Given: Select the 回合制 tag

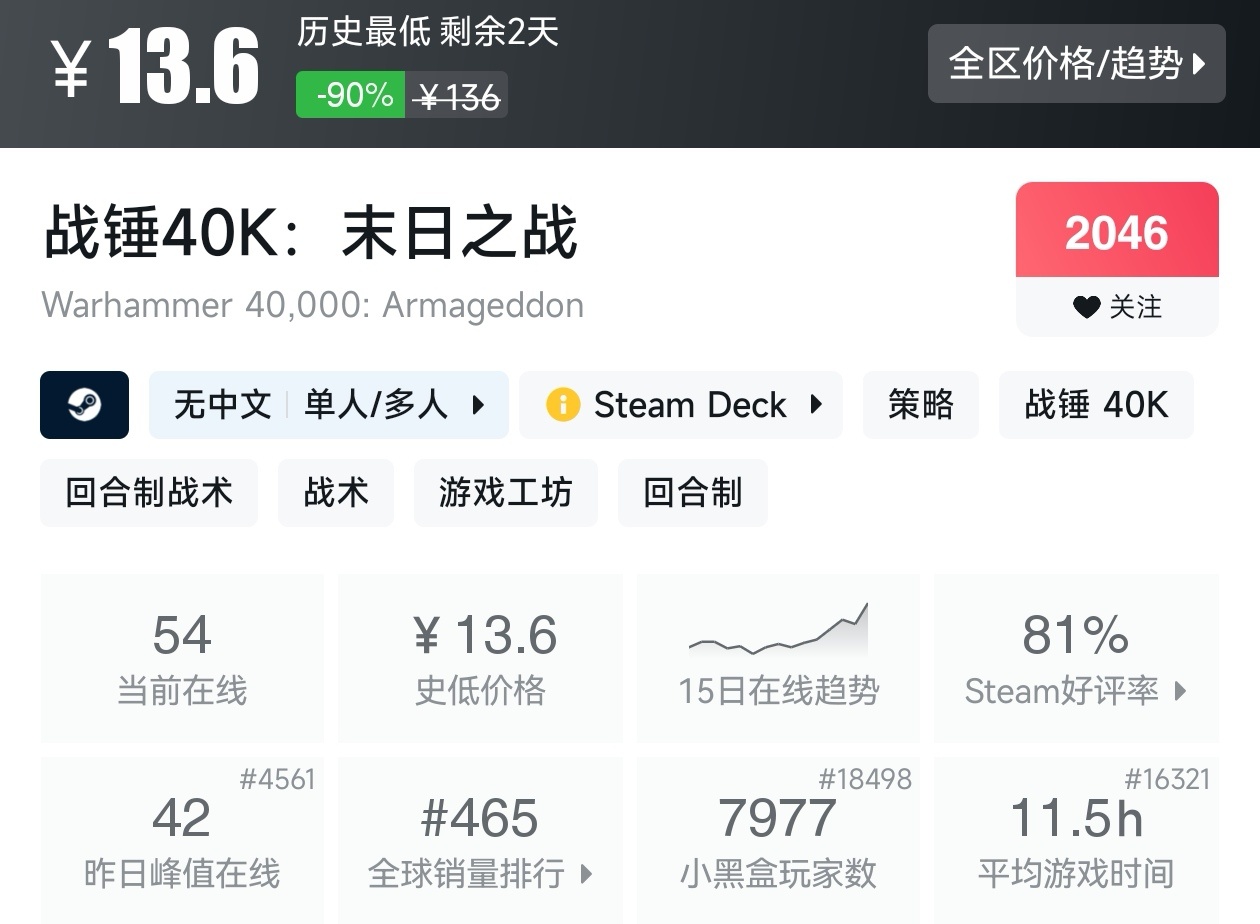Looking at the screenshot, I should [693, 493].
